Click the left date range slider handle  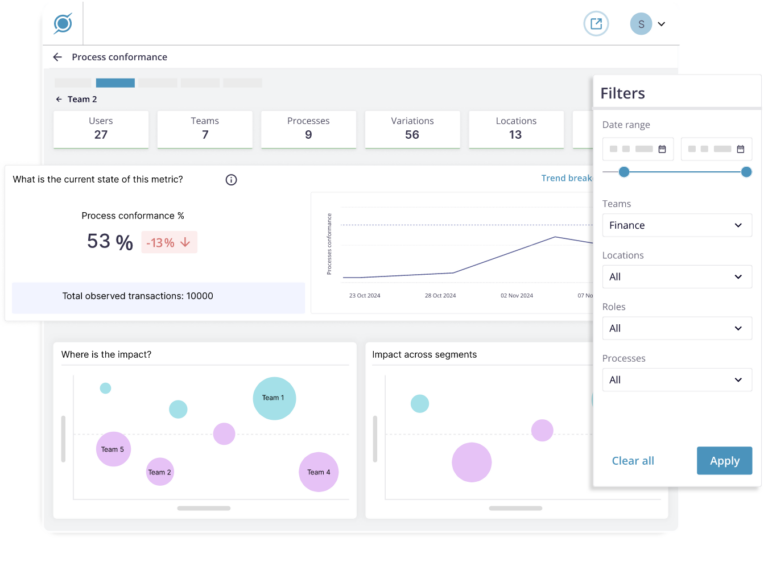point(624,172)
